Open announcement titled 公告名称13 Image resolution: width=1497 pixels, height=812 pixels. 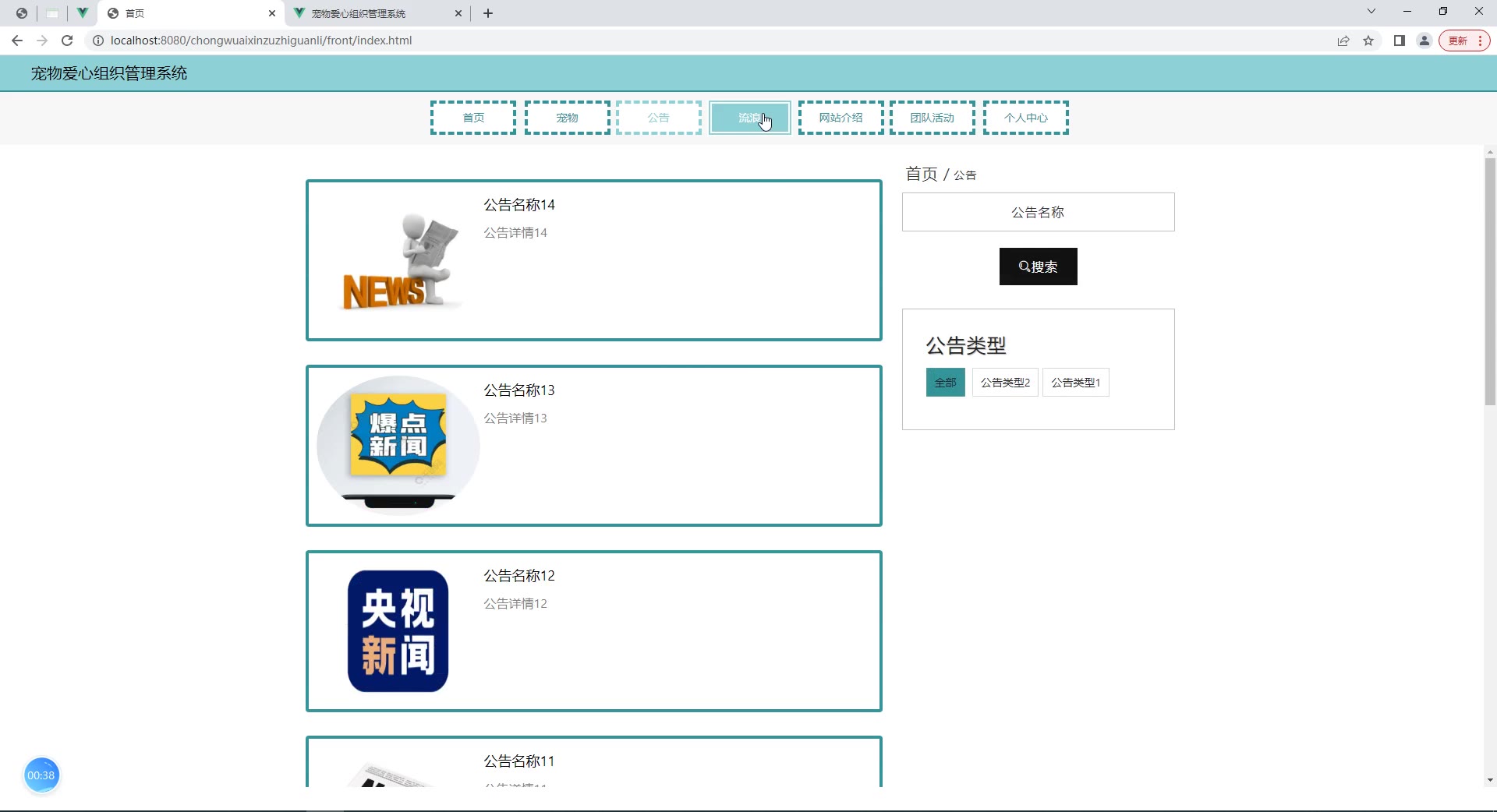519,390
